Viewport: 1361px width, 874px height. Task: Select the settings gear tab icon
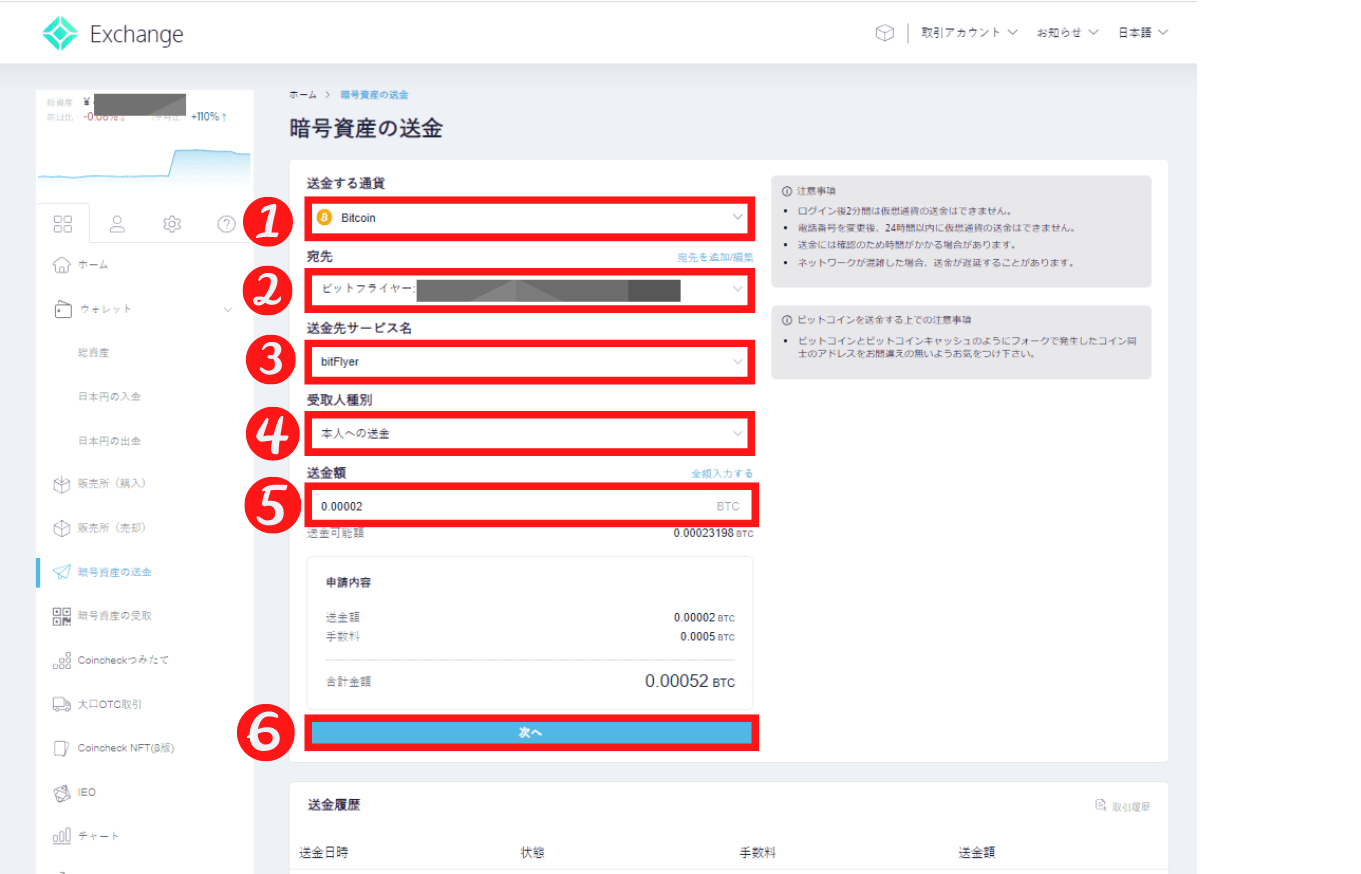tap(172, 223)
